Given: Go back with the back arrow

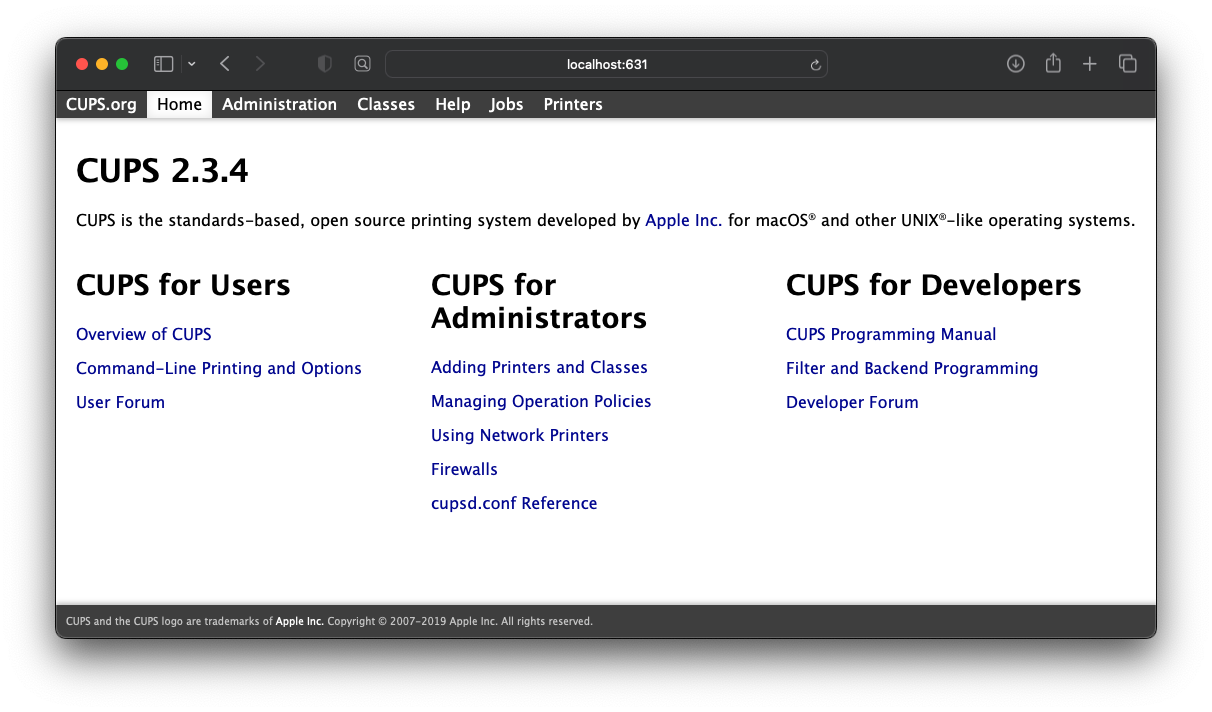Looking at the screenshot, I should [x=225, y=64].
